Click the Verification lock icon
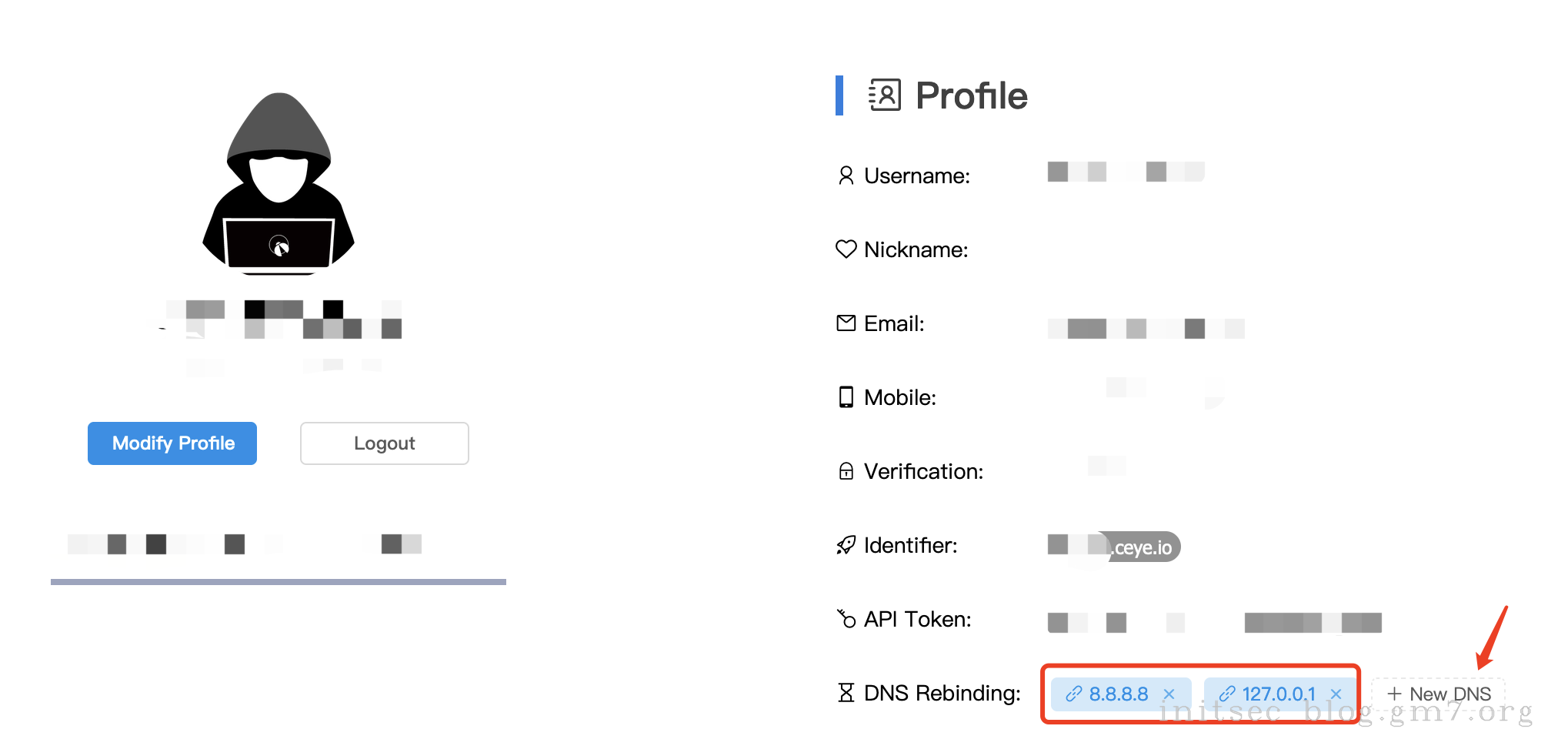This screenshot has width=1568, height=756. tap(846, 471)
